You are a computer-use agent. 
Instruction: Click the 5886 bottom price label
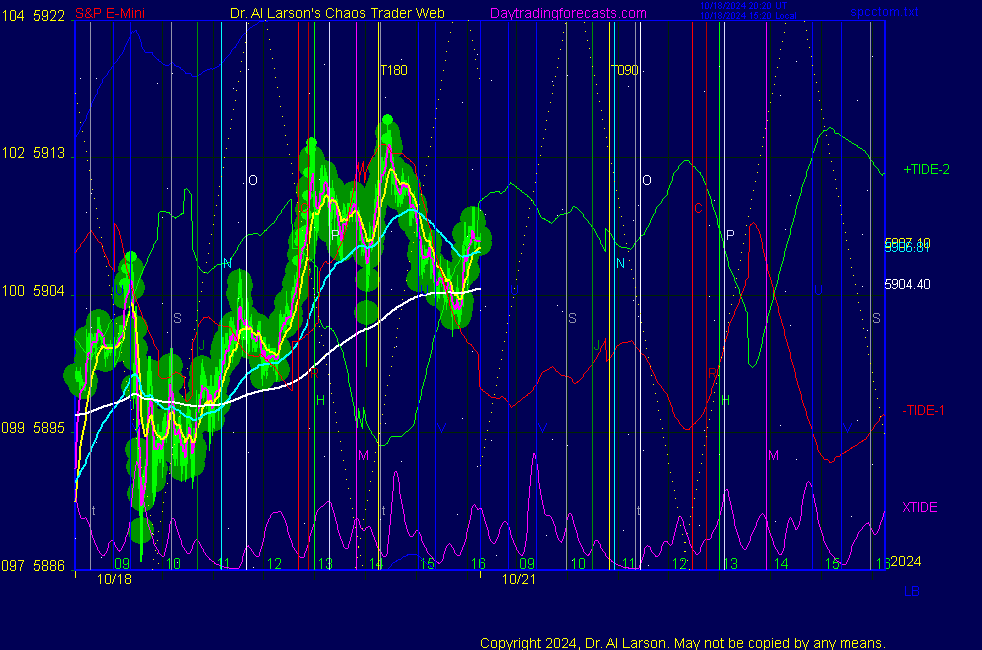49,566
